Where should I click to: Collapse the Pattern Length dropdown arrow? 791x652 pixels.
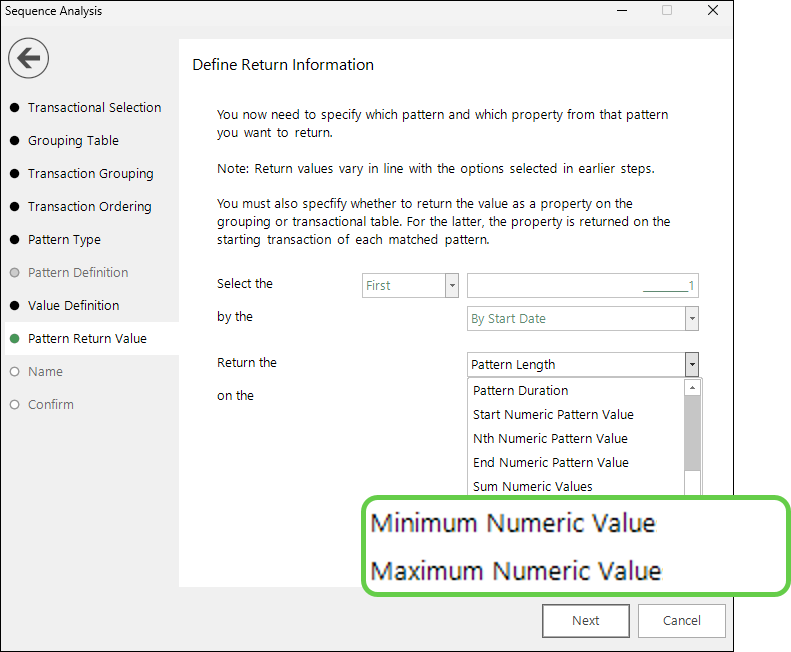click(692, 364)
